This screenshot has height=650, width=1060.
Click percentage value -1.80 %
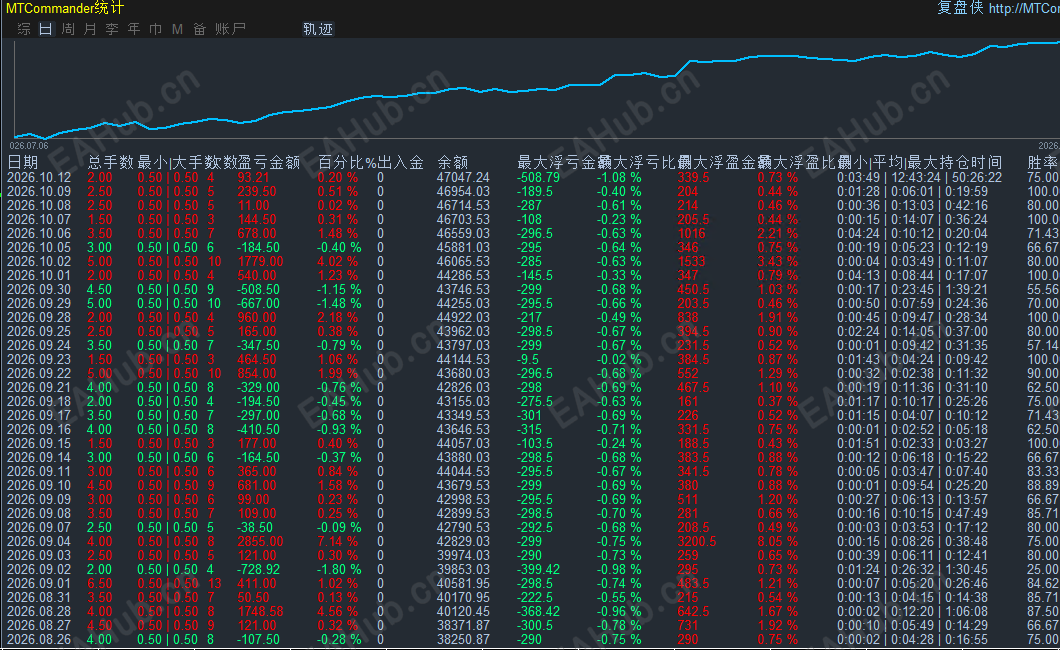(x=339, y=569)
